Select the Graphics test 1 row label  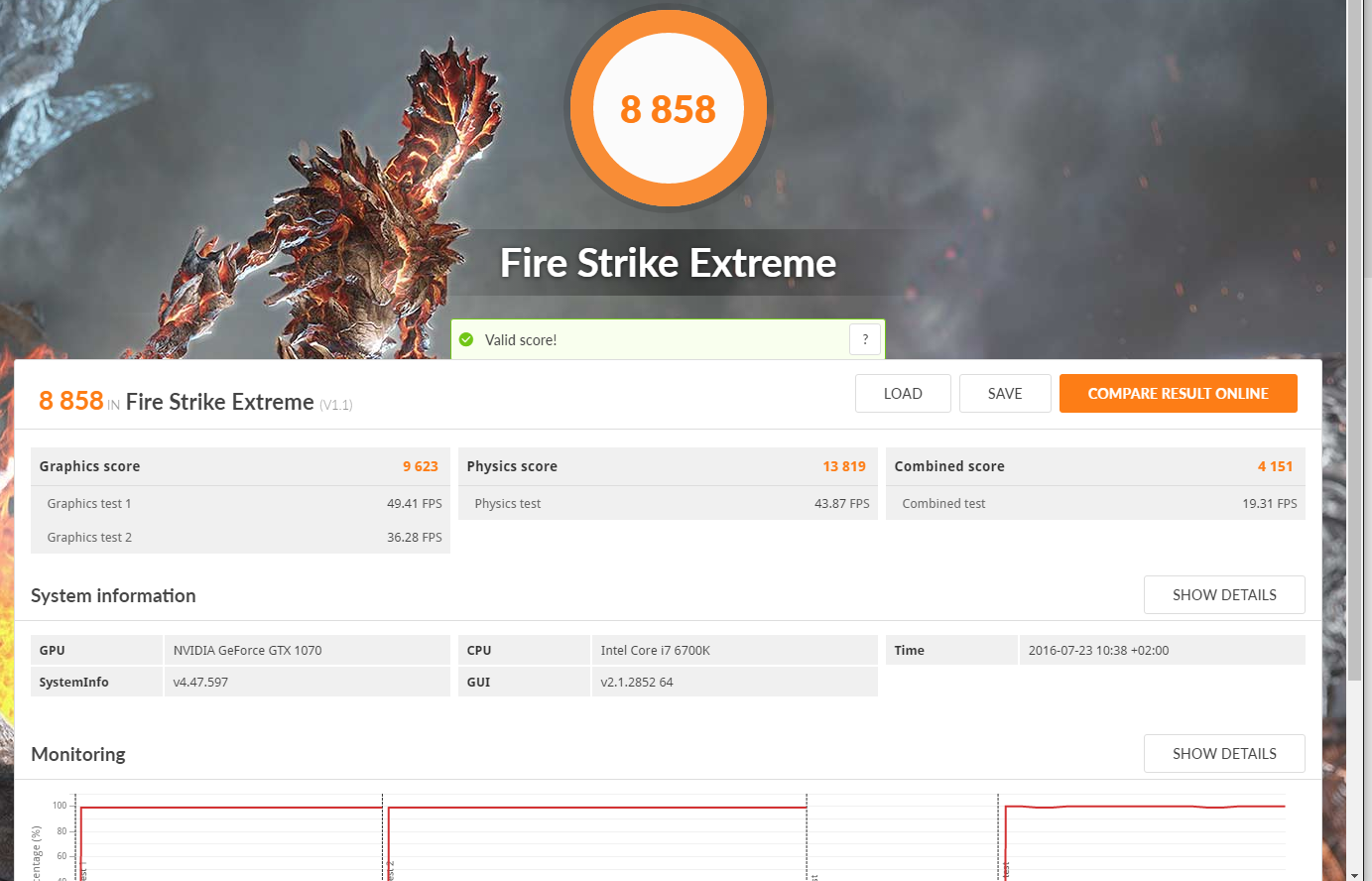click(x=89, y=503)
